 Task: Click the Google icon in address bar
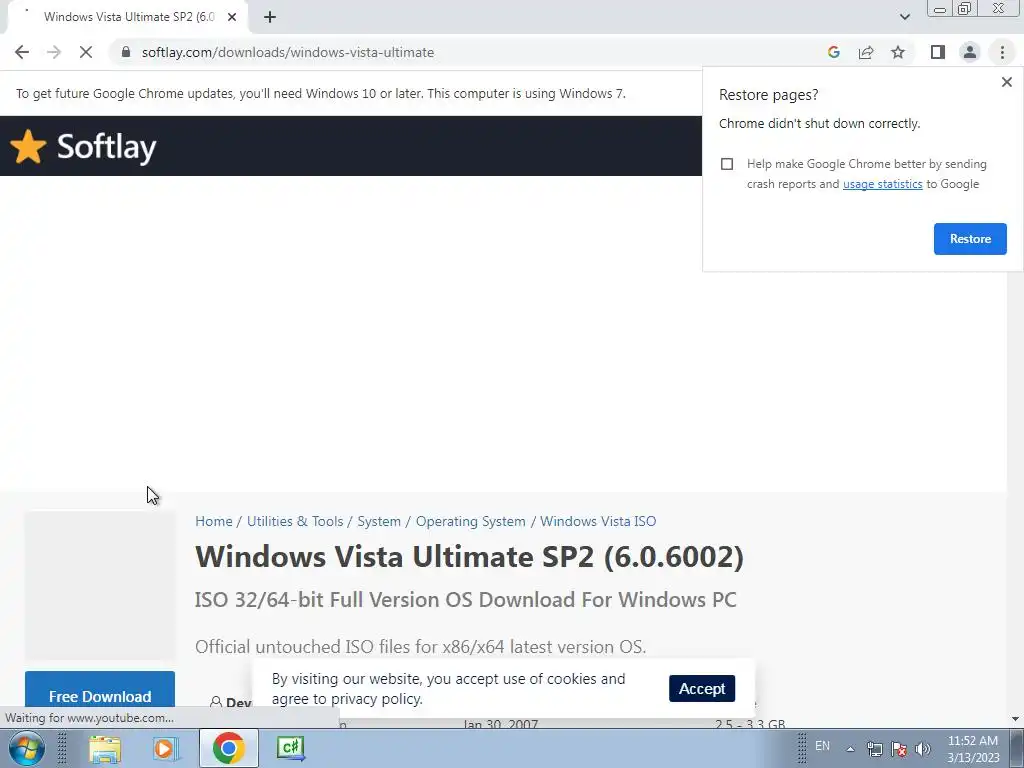click(x=833, y=52)
